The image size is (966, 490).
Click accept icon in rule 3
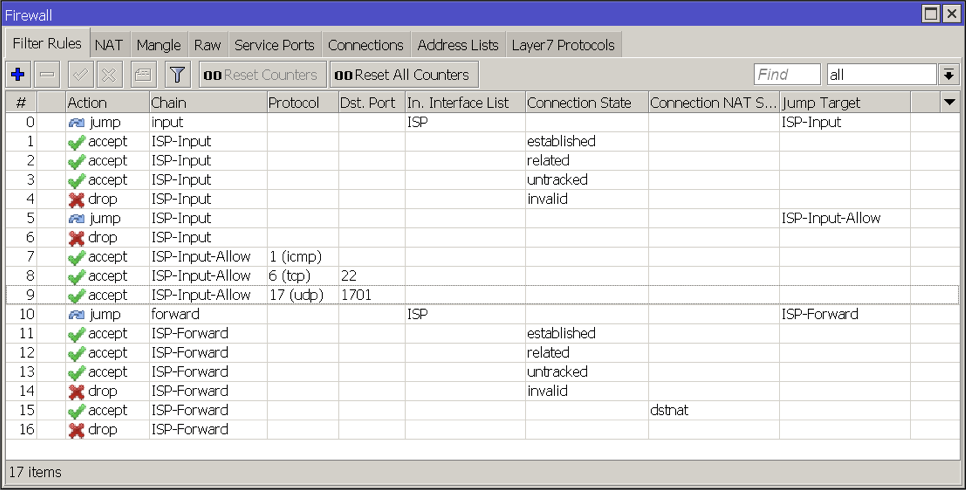[76, 181]
